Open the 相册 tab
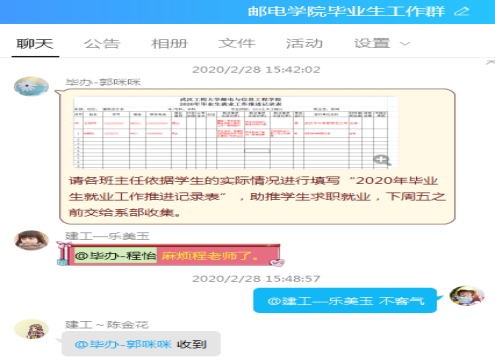 (x=170, y=44)
